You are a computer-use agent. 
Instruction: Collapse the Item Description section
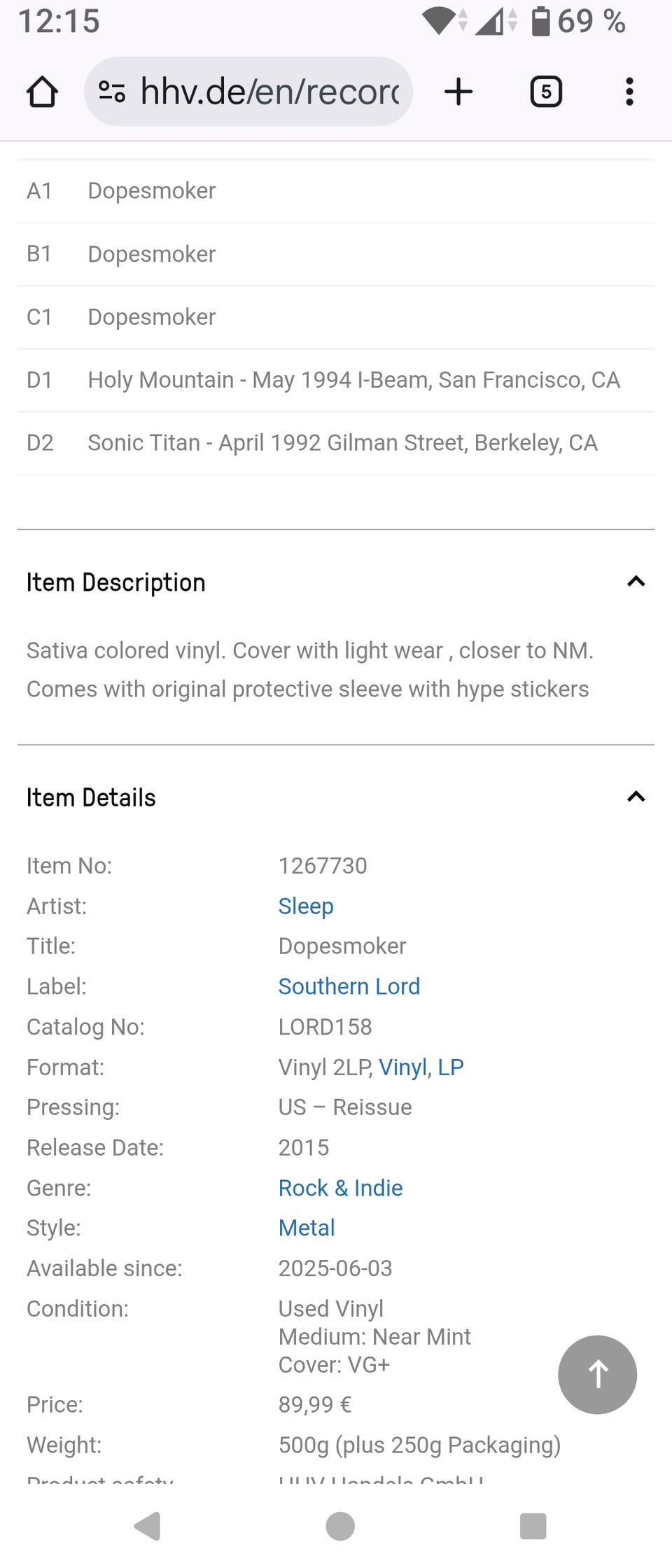[x=636, y=582]
